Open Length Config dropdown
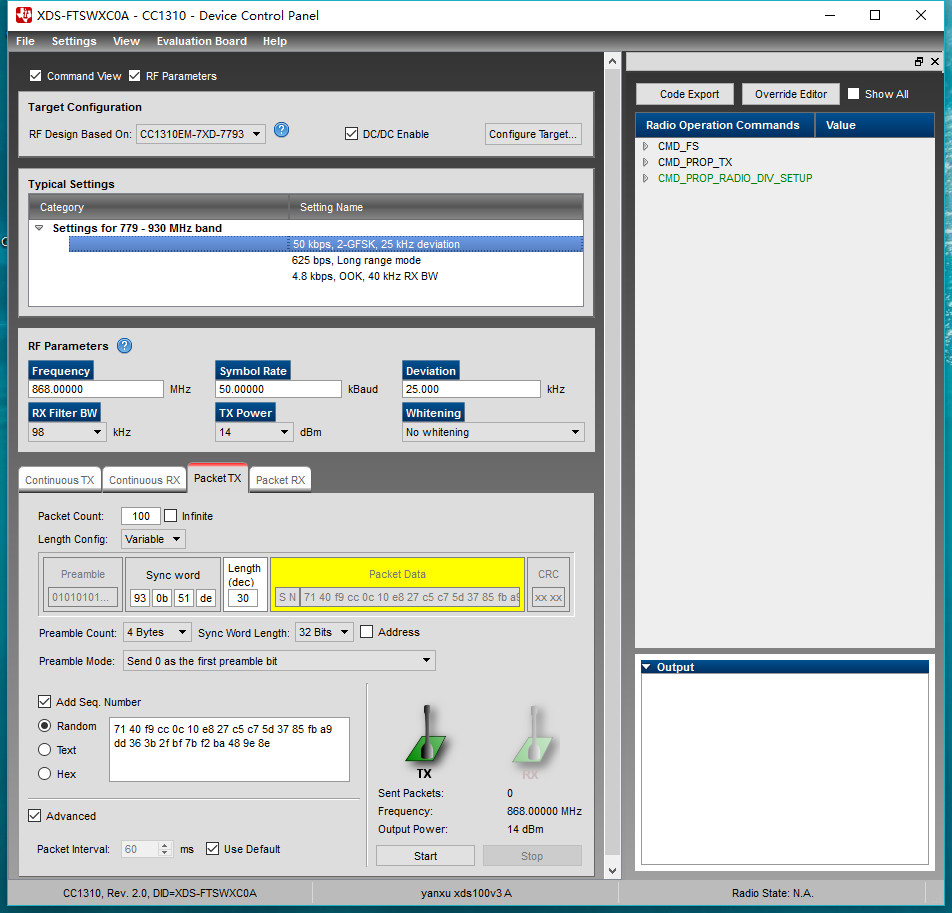Screen dimensions: 952x913 (153, 539)
